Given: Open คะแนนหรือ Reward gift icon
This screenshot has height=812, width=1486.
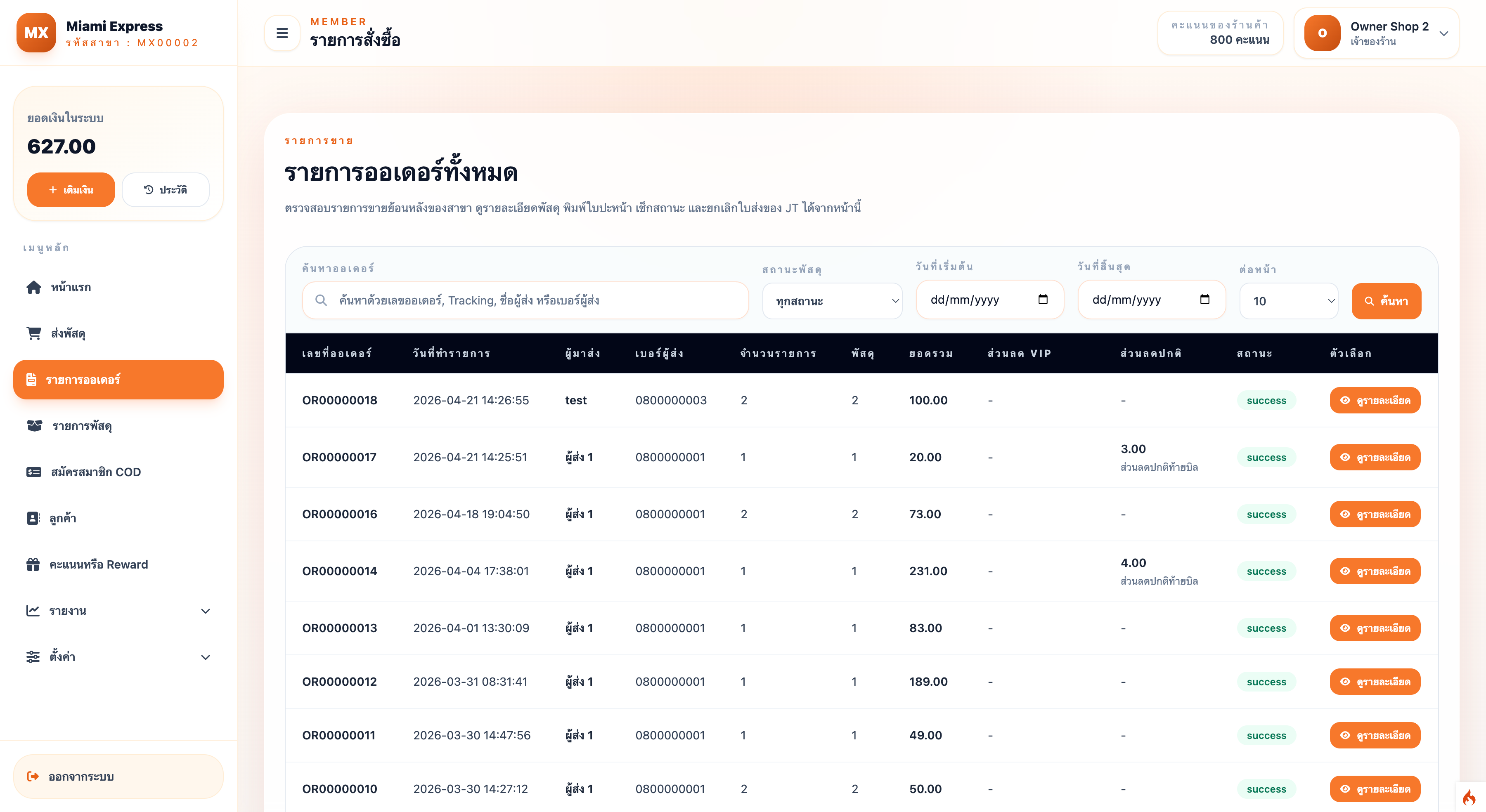Looking at the screenshot, I should [x=33, y=564].
